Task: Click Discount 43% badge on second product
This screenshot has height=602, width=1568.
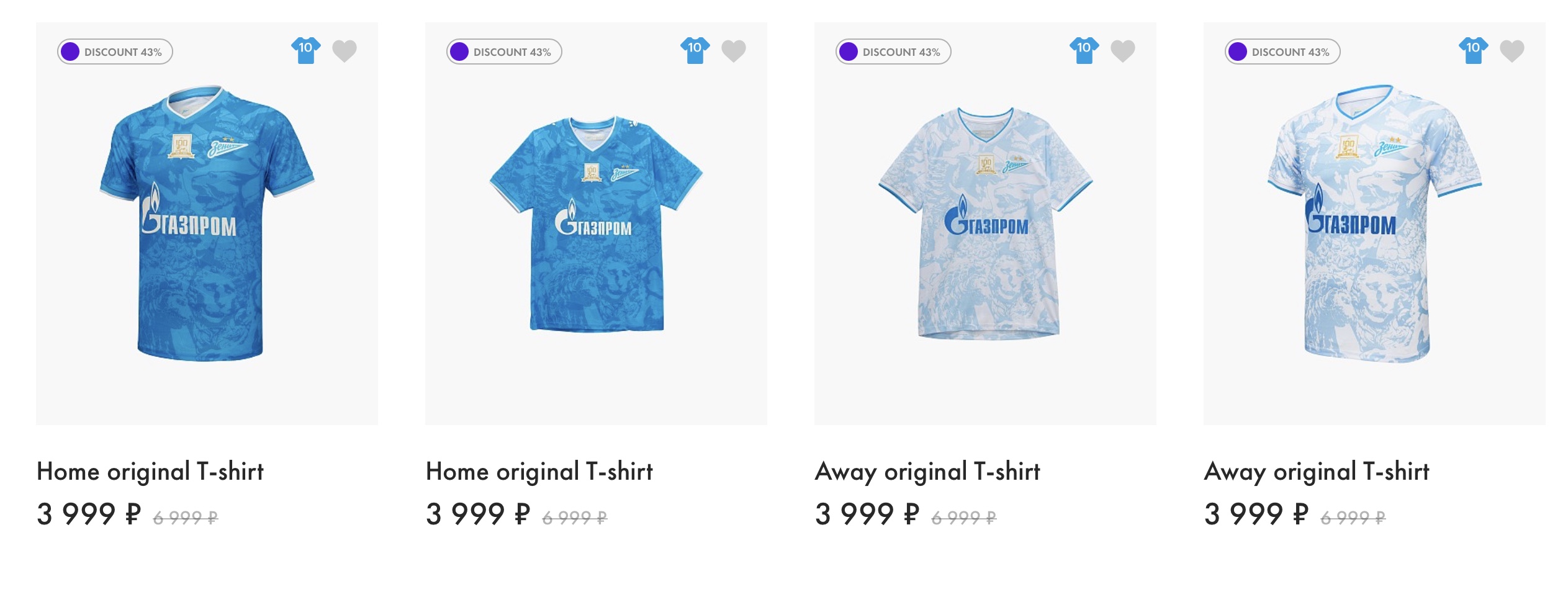Action: point(505,52)
